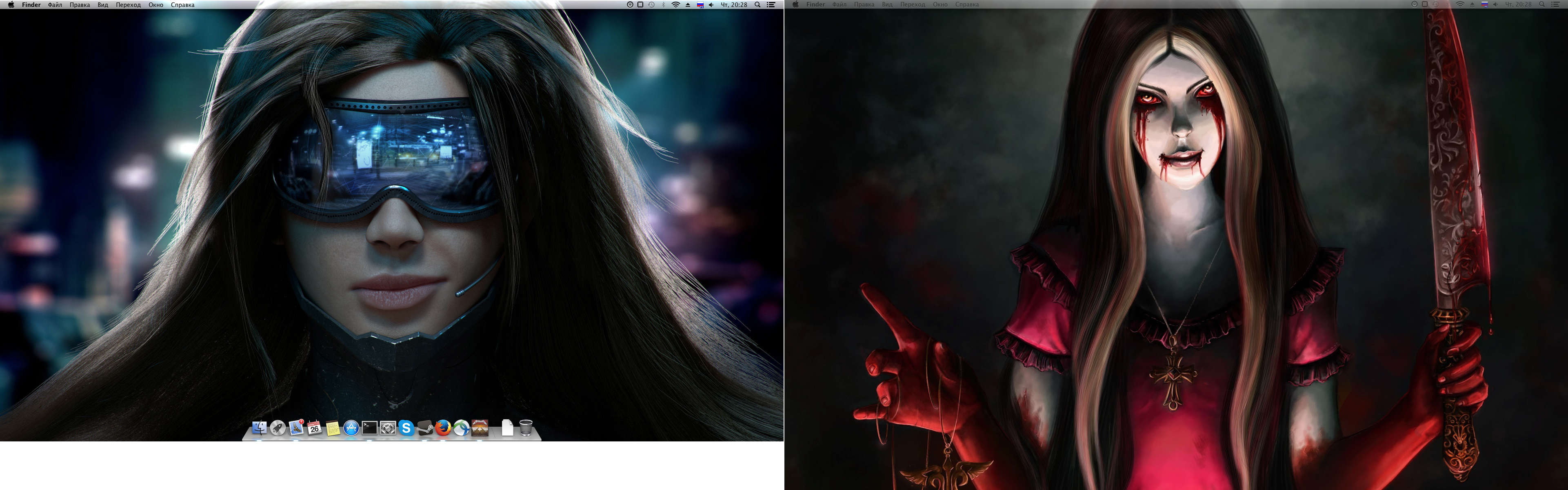This screenshot has height=490, width=1568.
Task: Open the Notification Center list icon
Action: point(771,5)
